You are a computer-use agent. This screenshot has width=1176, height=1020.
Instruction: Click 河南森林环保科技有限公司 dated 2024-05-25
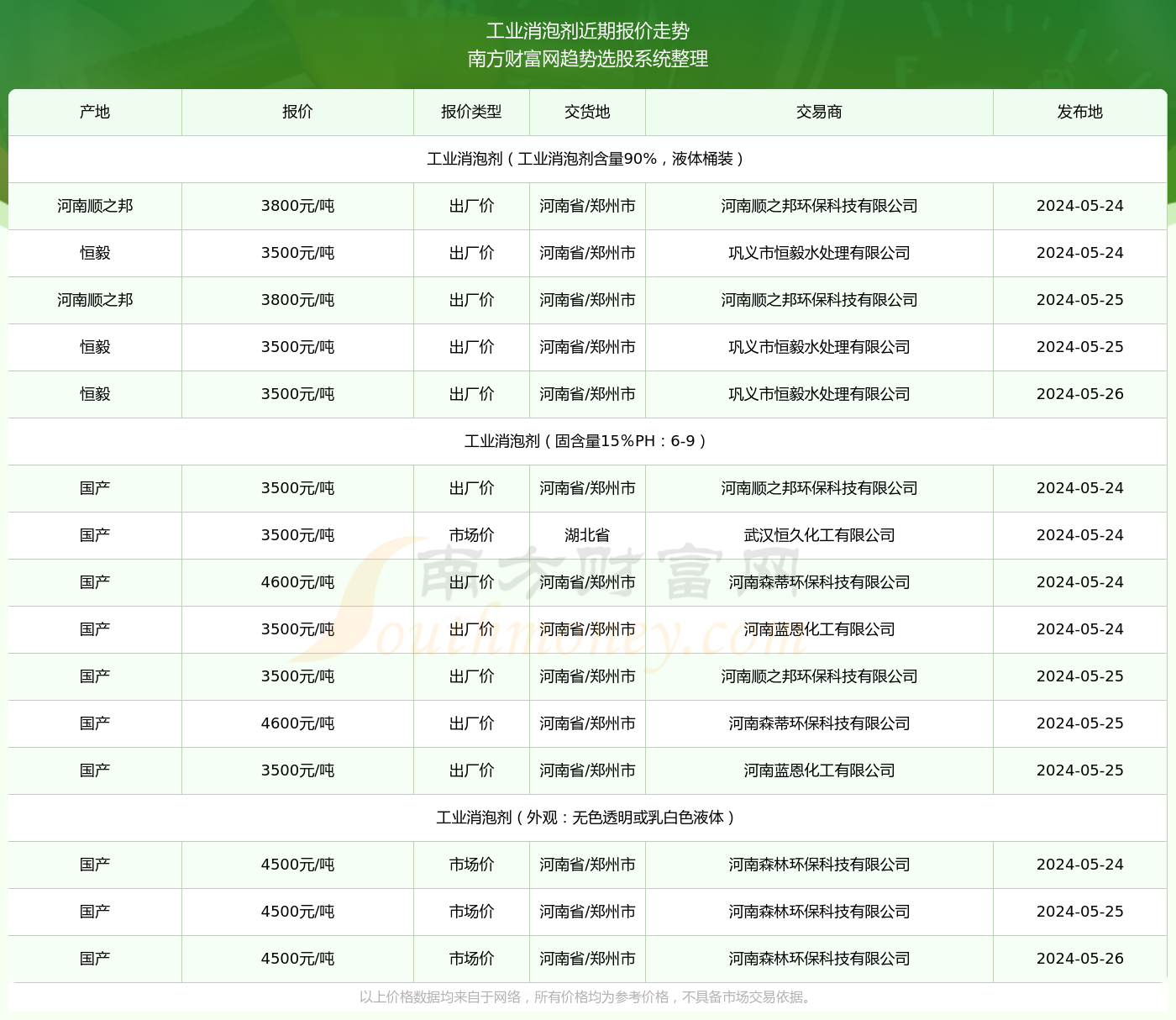(819, 912)
